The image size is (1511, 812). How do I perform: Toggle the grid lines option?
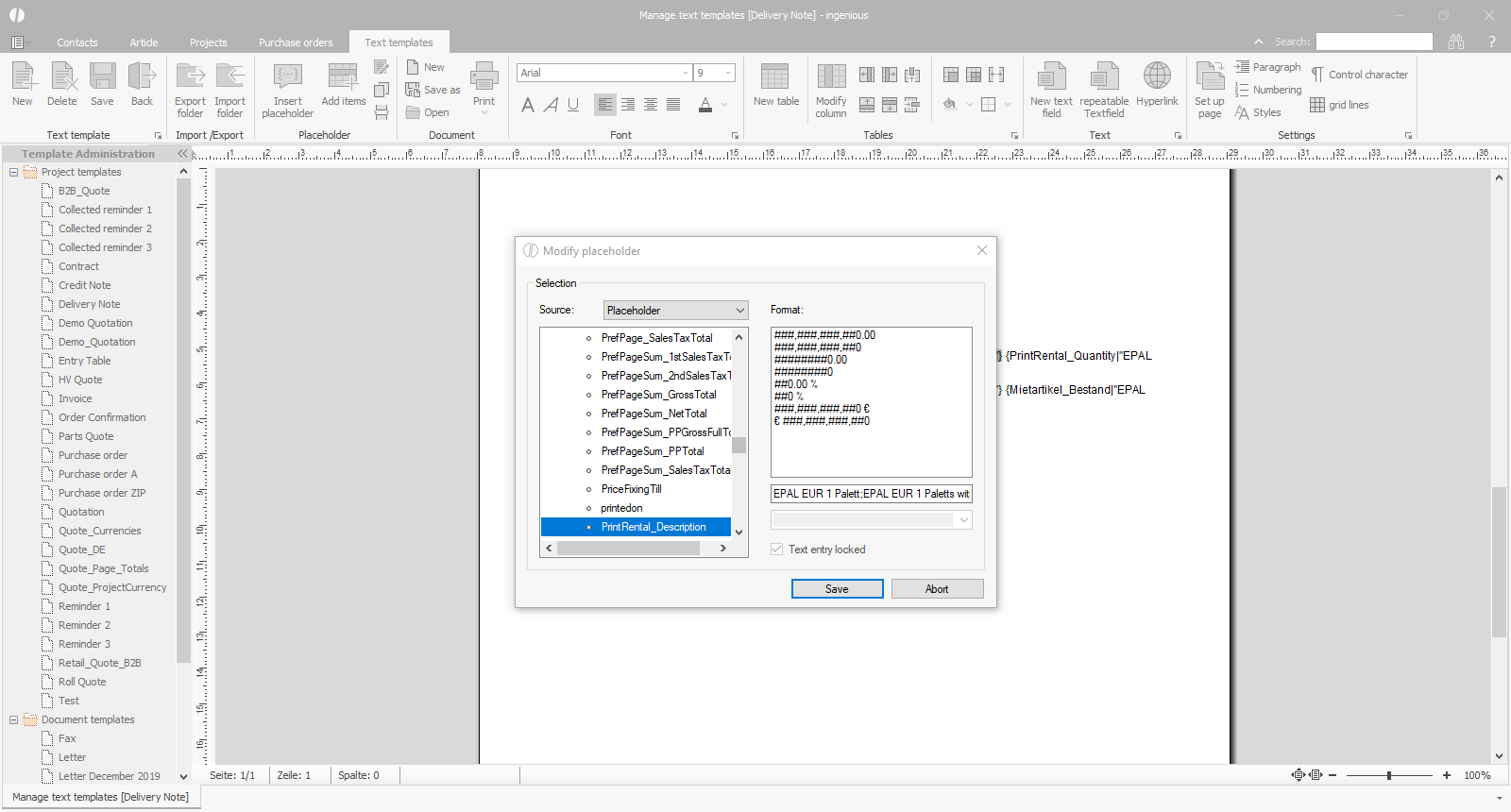[1317, 105]
